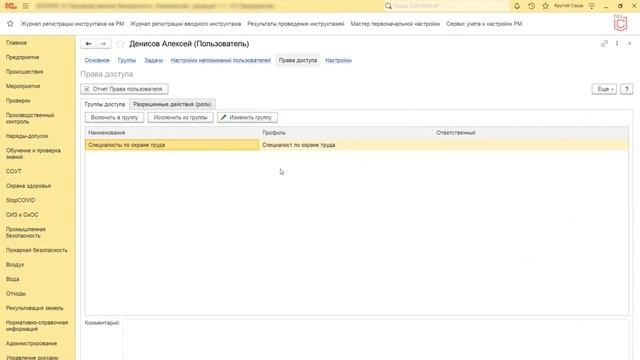Switch to Группы доступа tab

pos(105,104)
